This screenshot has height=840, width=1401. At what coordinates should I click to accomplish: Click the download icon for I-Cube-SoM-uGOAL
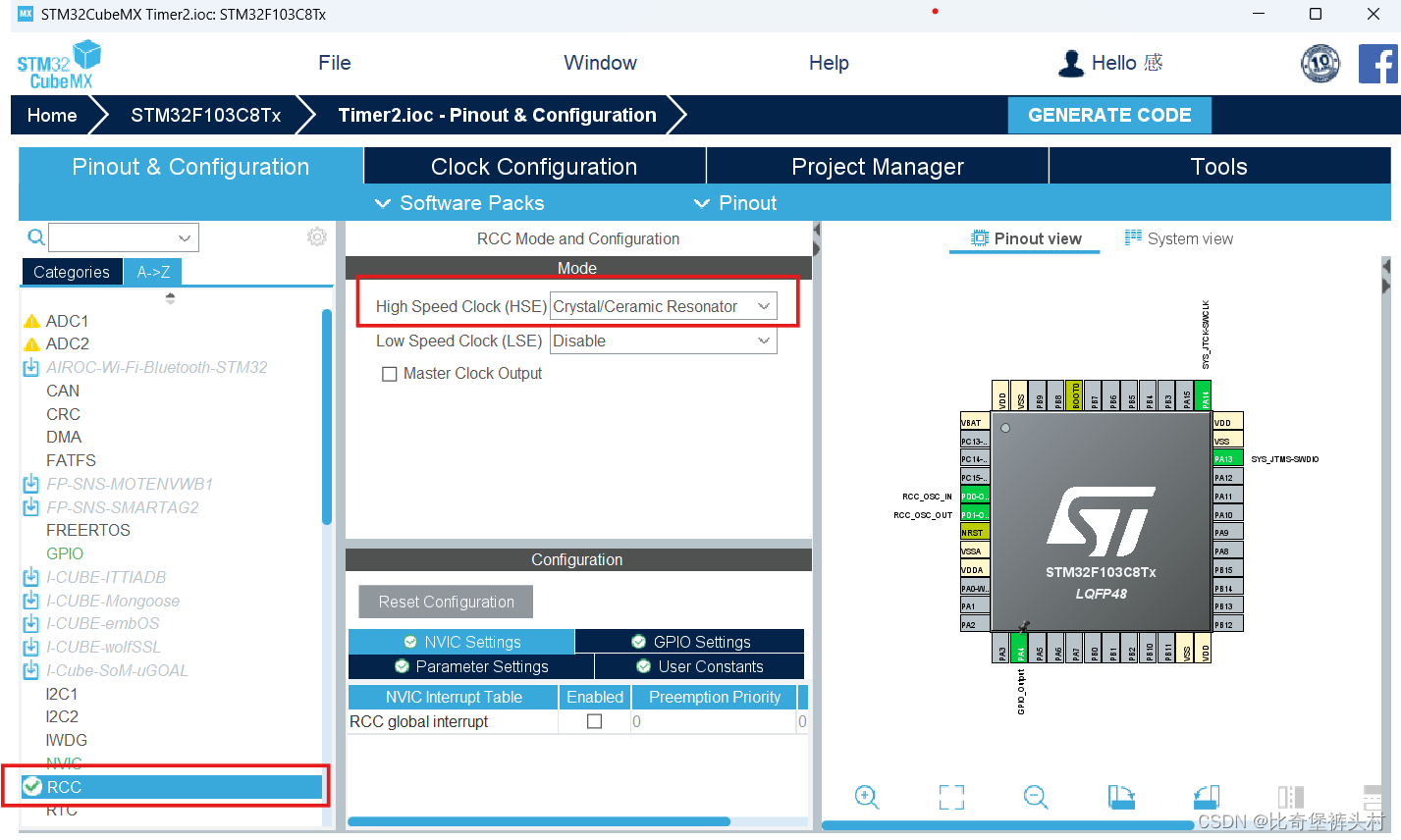click(31, 670)
